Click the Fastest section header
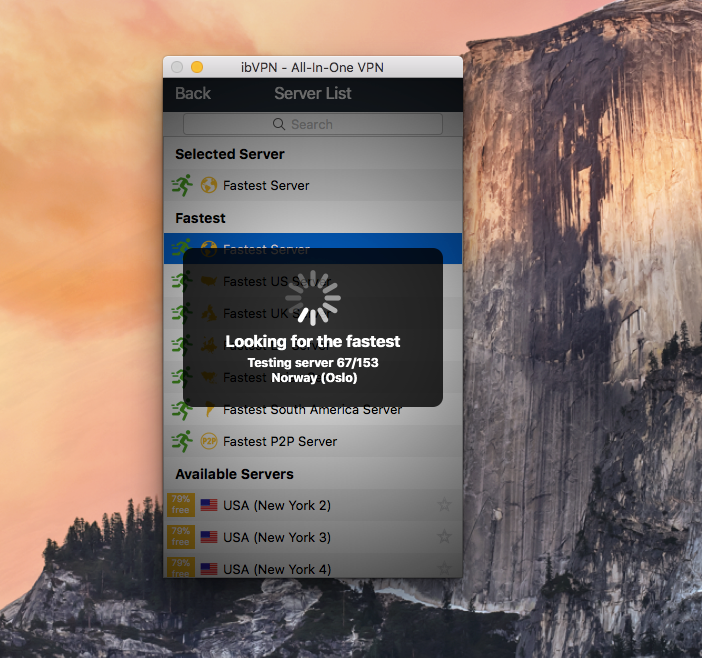The image size is (702, 658). 200,218
